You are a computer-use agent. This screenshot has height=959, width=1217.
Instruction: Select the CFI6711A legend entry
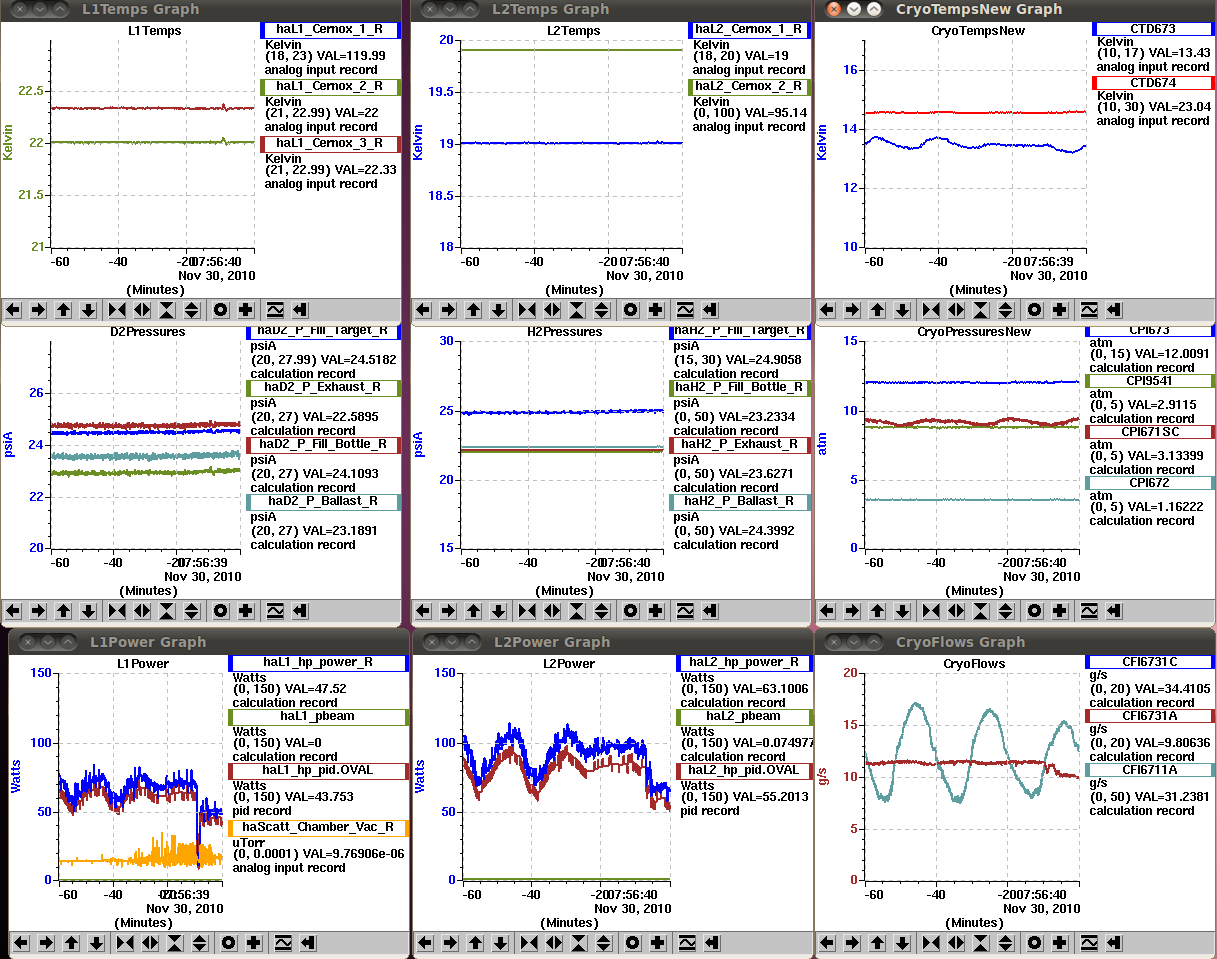[1150, 771]
